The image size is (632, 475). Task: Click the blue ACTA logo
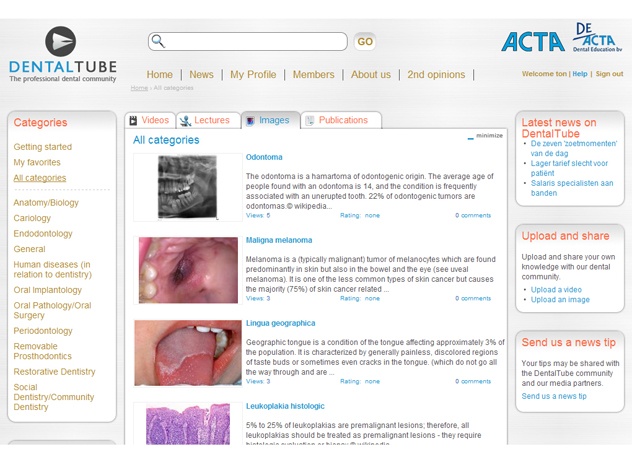click(533, 42)
